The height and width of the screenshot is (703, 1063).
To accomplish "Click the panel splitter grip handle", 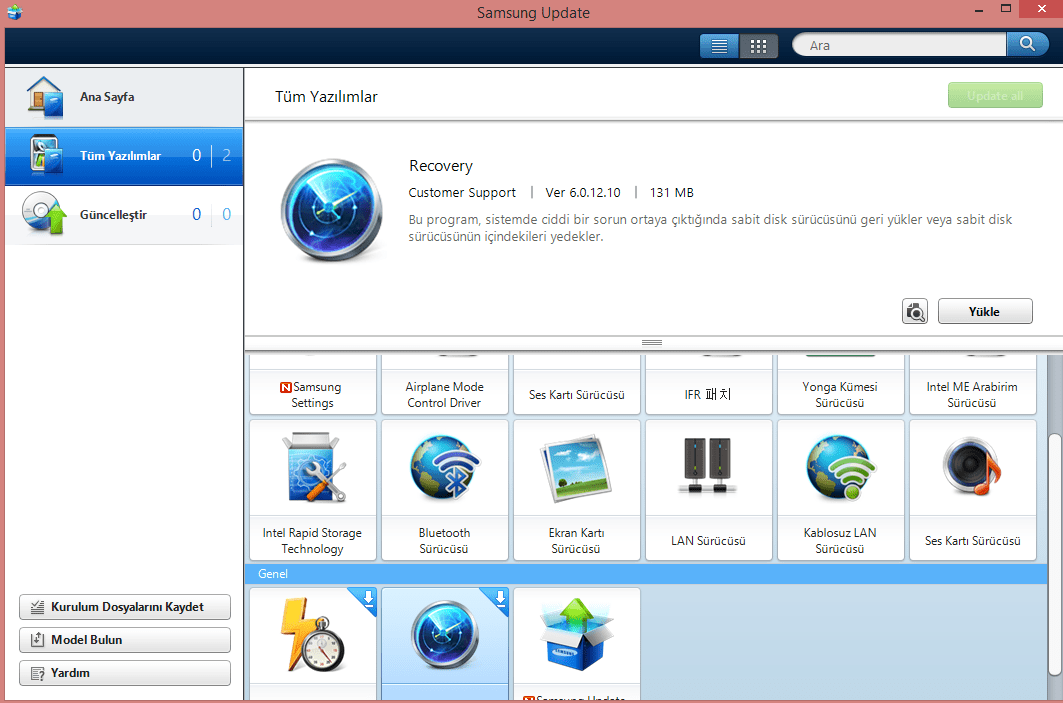I will click(x=651, y=342).
